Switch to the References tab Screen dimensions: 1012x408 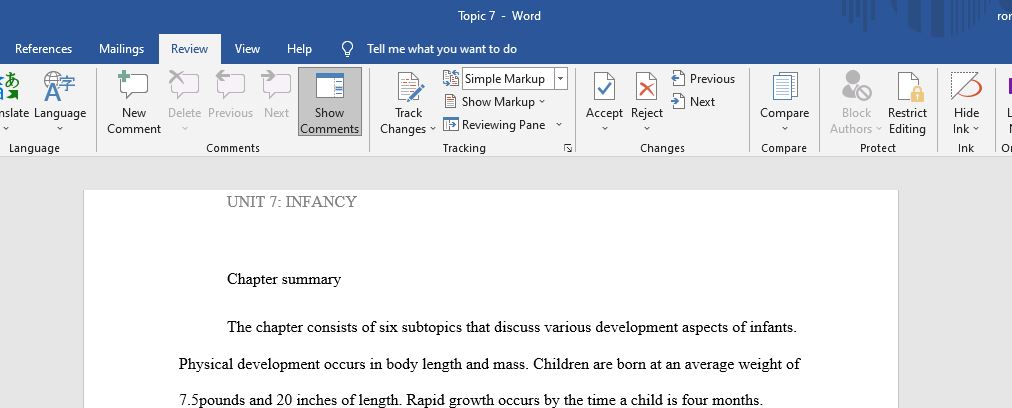pos(43,49)
